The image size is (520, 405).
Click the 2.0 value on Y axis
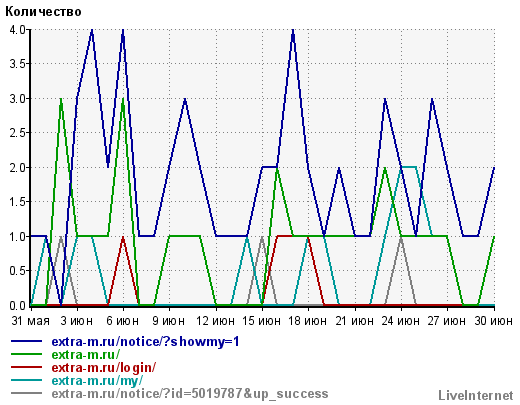tap(18, 168)
